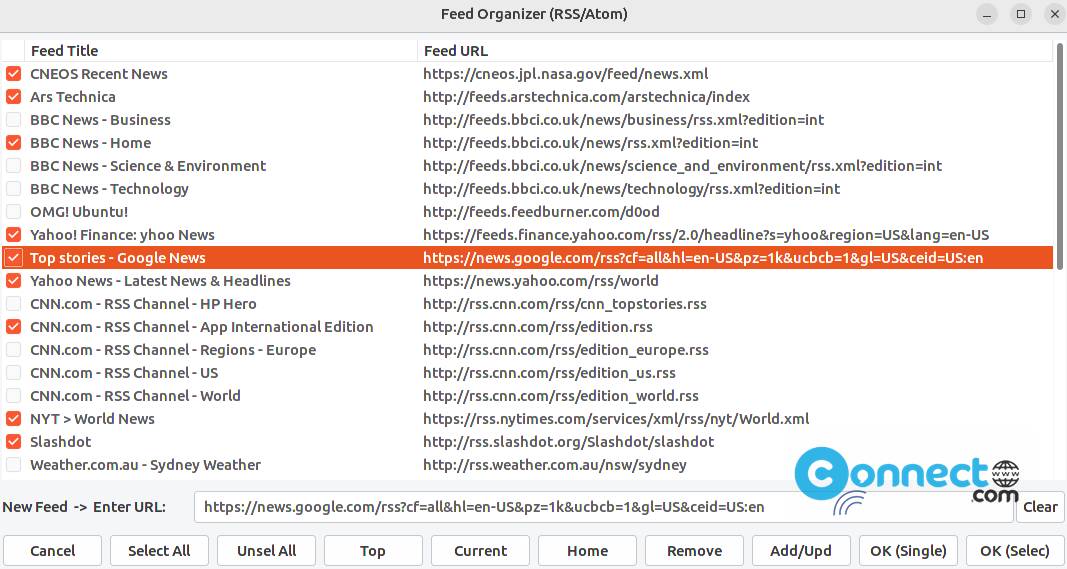This screenshot has width=1067, height=569.
Task: Focus the New Feed URL input field
Action: tap(604, 507)
